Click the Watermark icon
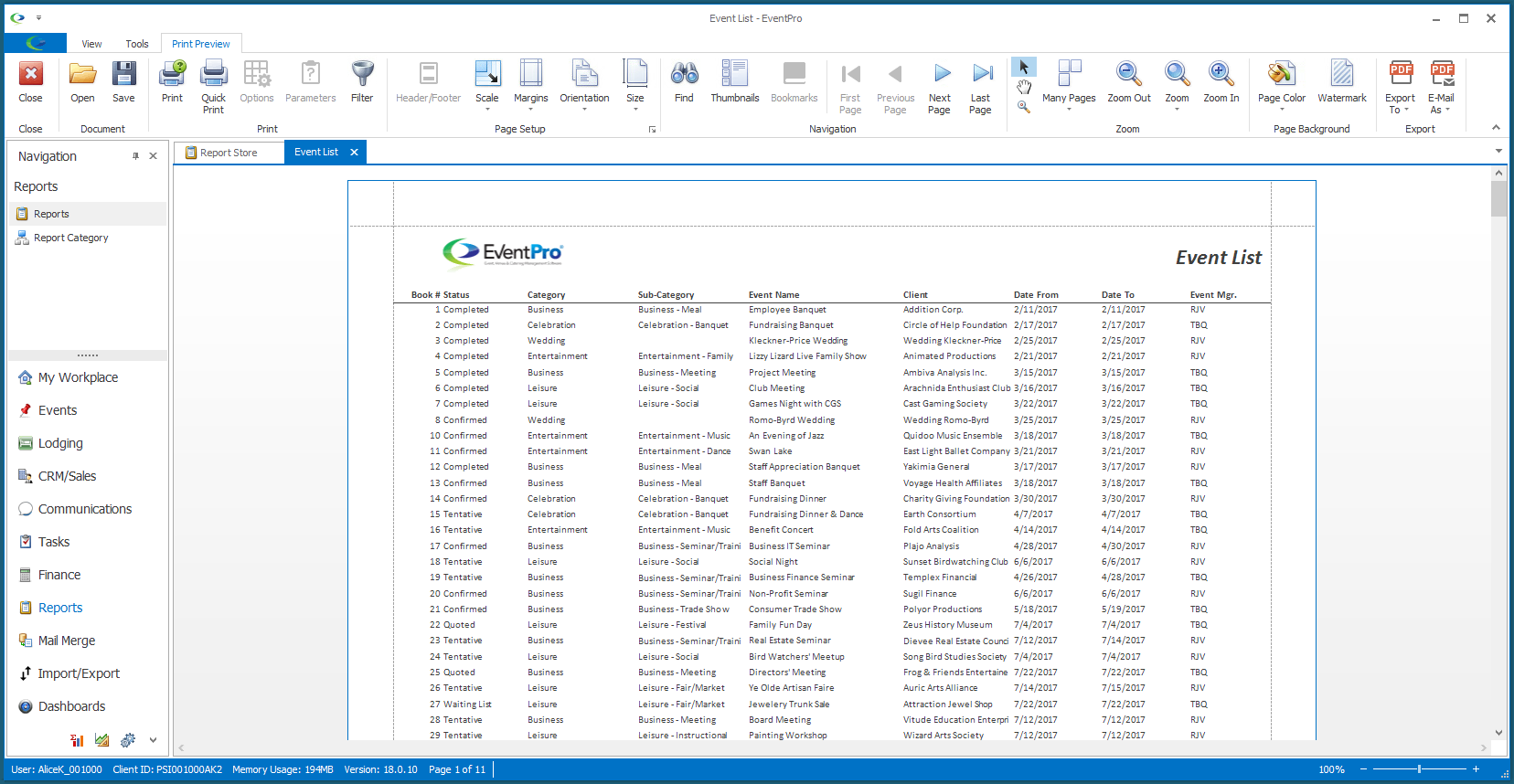 (1341, 74)
